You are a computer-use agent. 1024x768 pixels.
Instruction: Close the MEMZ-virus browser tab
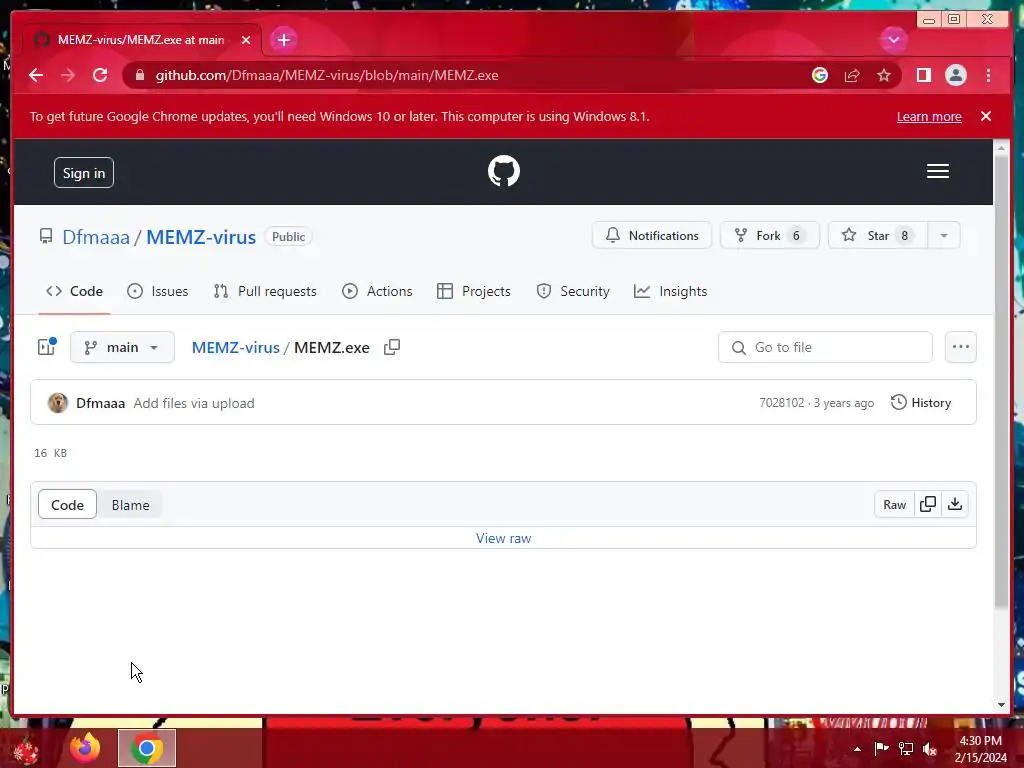coord(246,40)
